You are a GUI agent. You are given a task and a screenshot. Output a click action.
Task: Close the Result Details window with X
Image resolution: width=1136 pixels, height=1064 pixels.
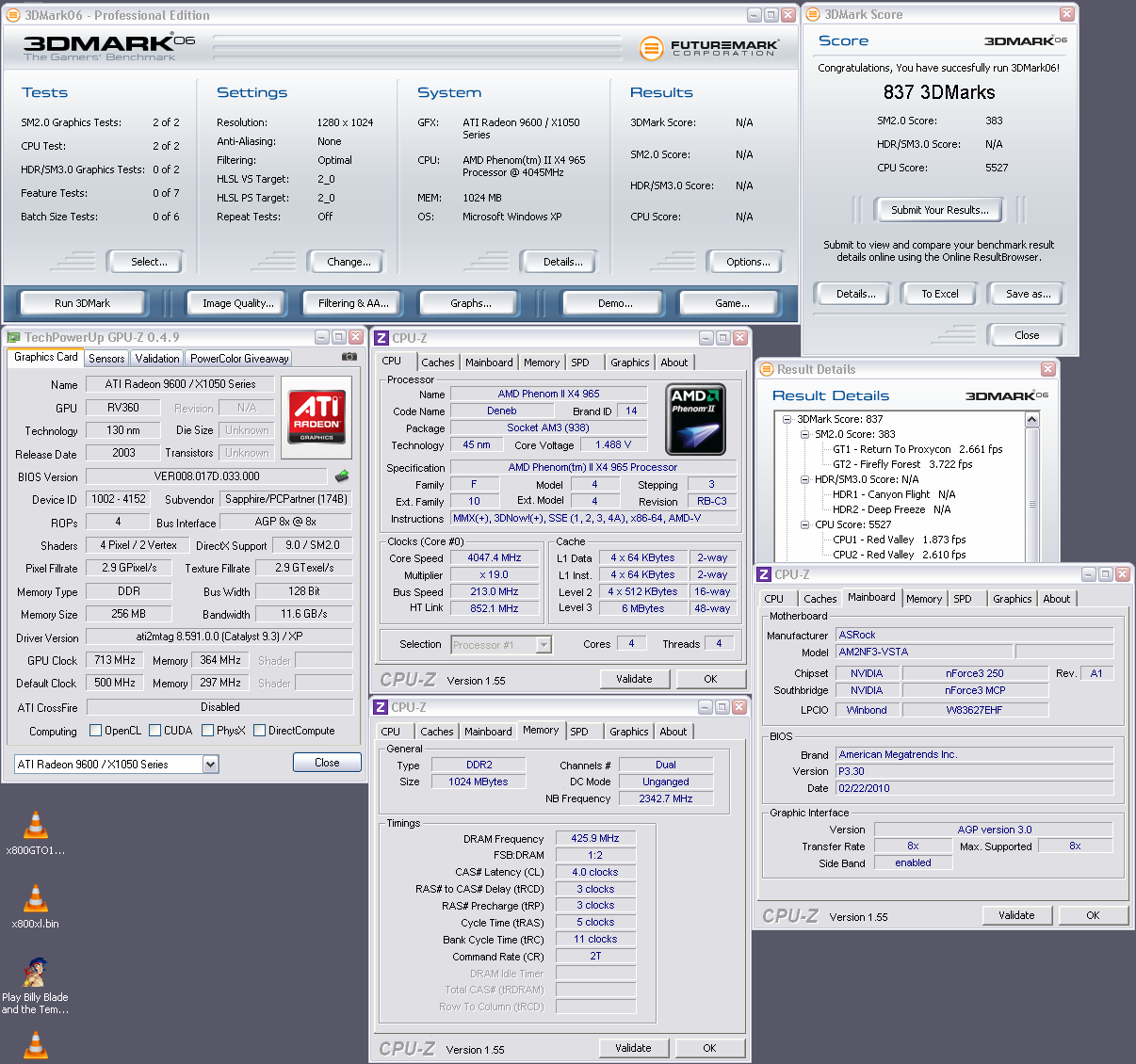[1047, 369]
